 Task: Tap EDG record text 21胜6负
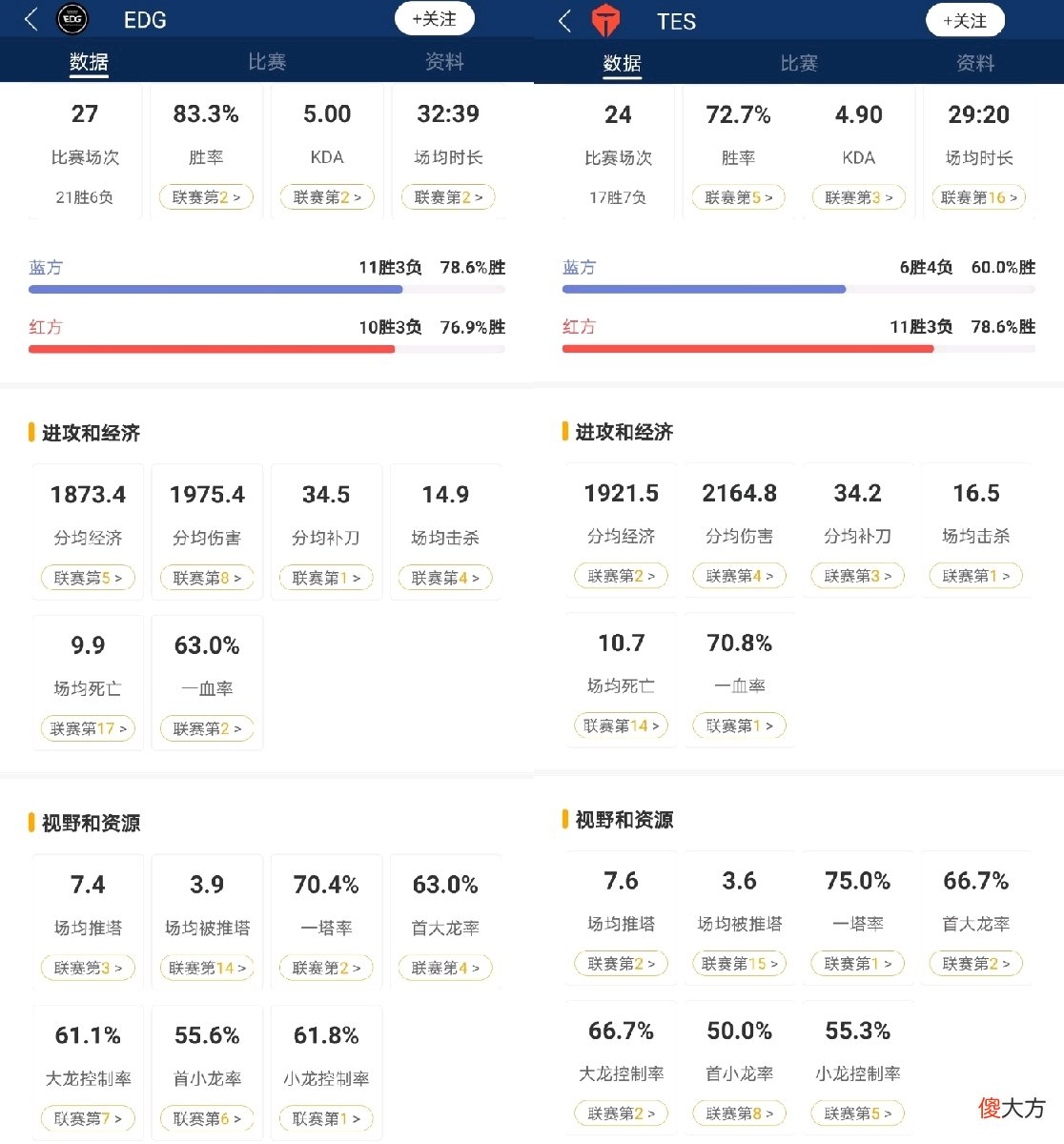pyautogui.click(x=85, y=197)
